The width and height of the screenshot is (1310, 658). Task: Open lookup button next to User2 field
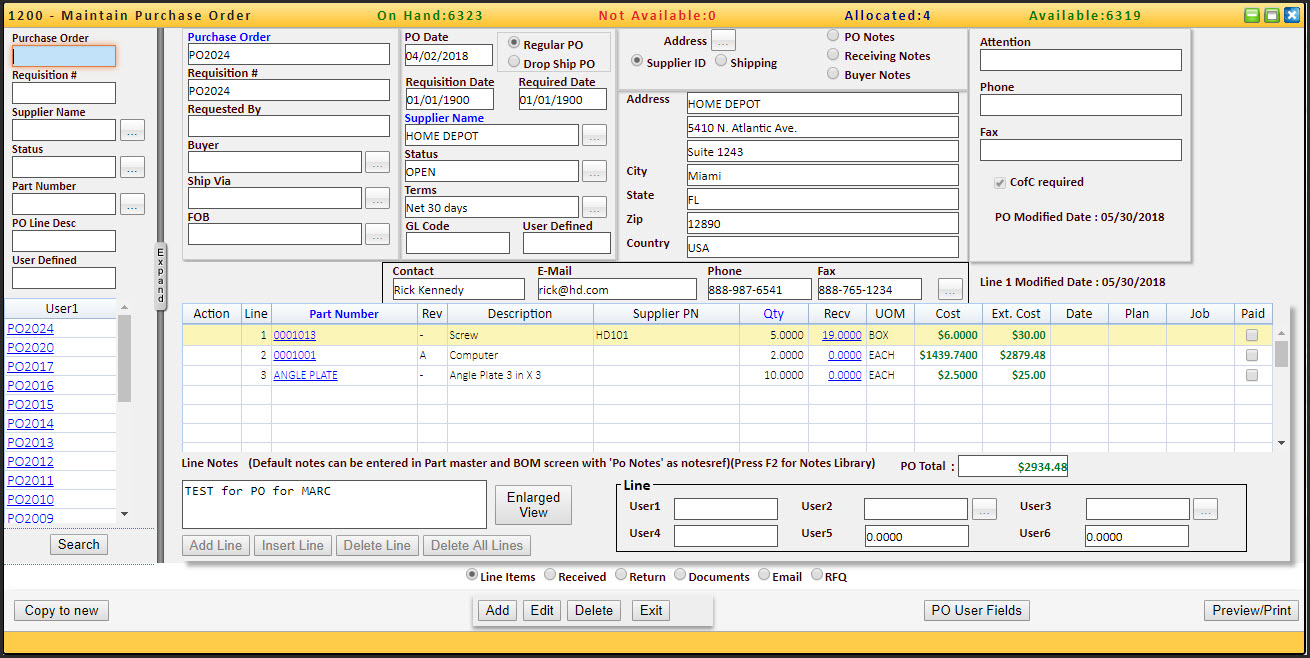(985, 509)
